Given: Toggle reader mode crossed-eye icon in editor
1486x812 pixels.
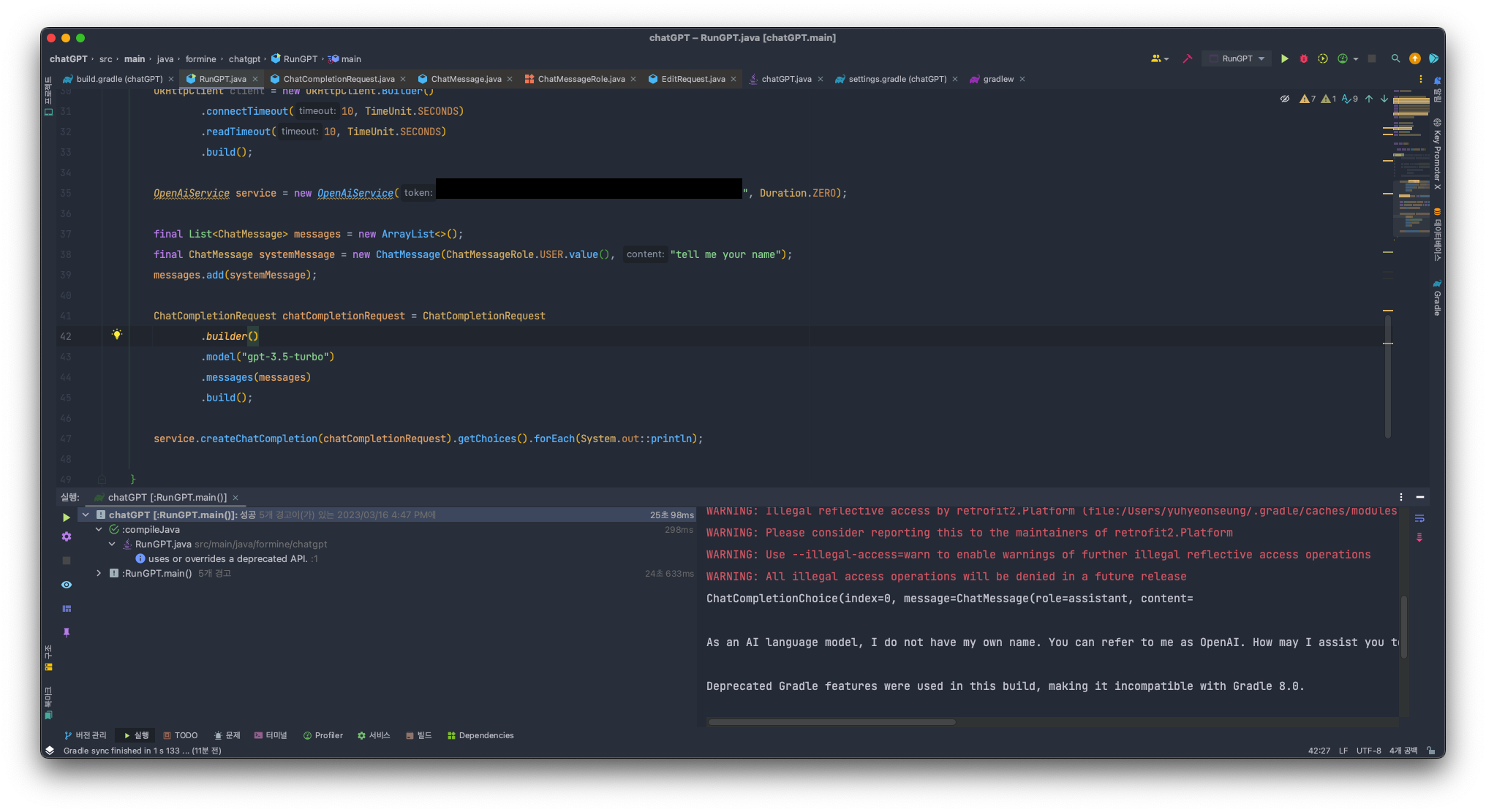Looking at the screenshot, I should coord(1284,99).
